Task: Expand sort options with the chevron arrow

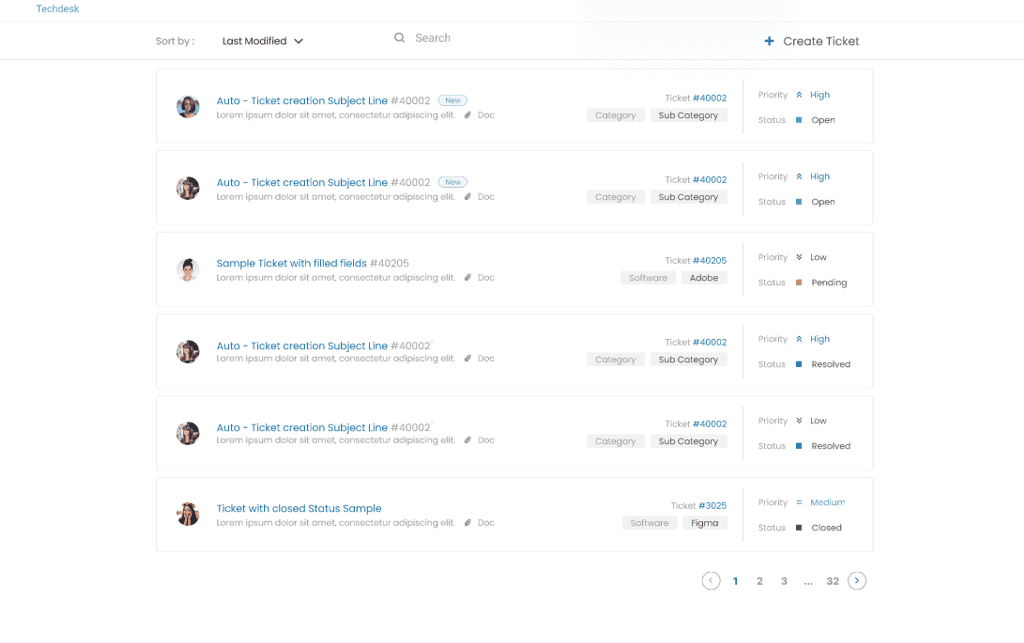Action: (298, 41)
